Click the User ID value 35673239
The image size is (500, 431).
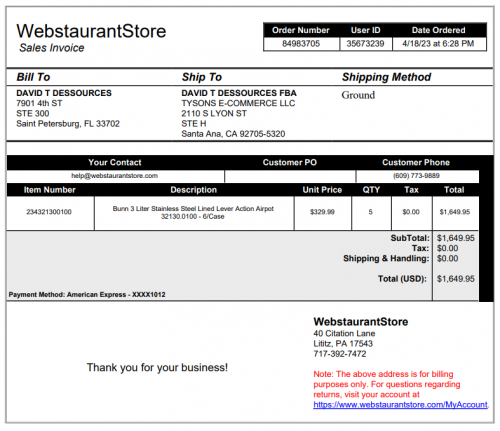365,44
